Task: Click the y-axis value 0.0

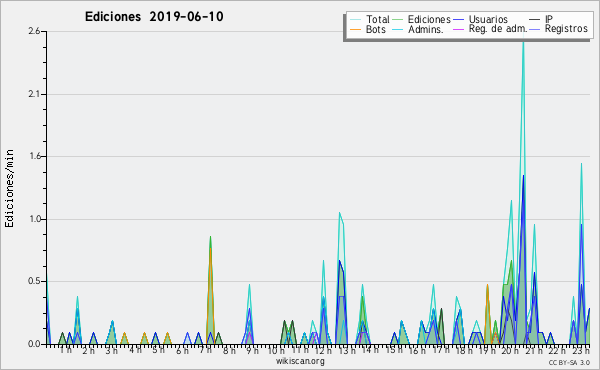Action: coord(34,344)
